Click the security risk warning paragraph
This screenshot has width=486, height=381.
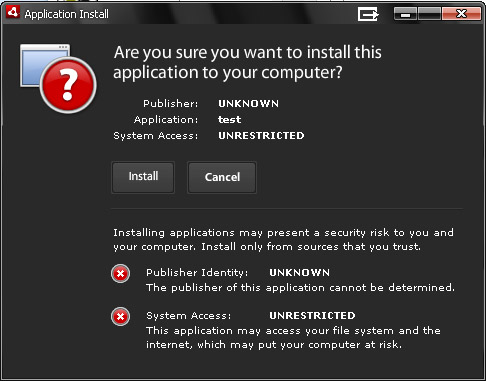click(283, 240)
